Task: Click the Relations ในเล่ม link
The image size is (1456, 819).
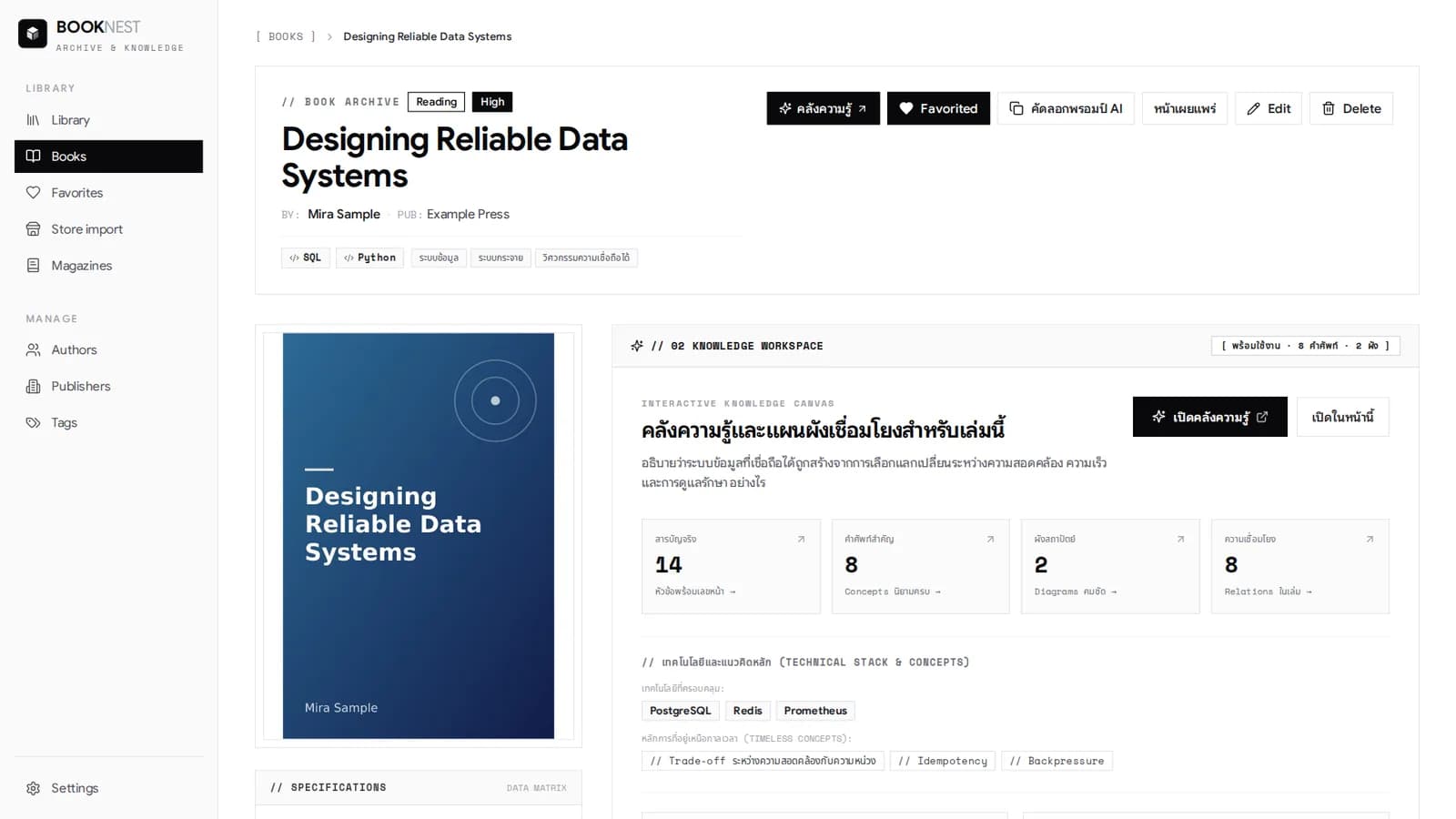Action: (x=1269, y=591)
